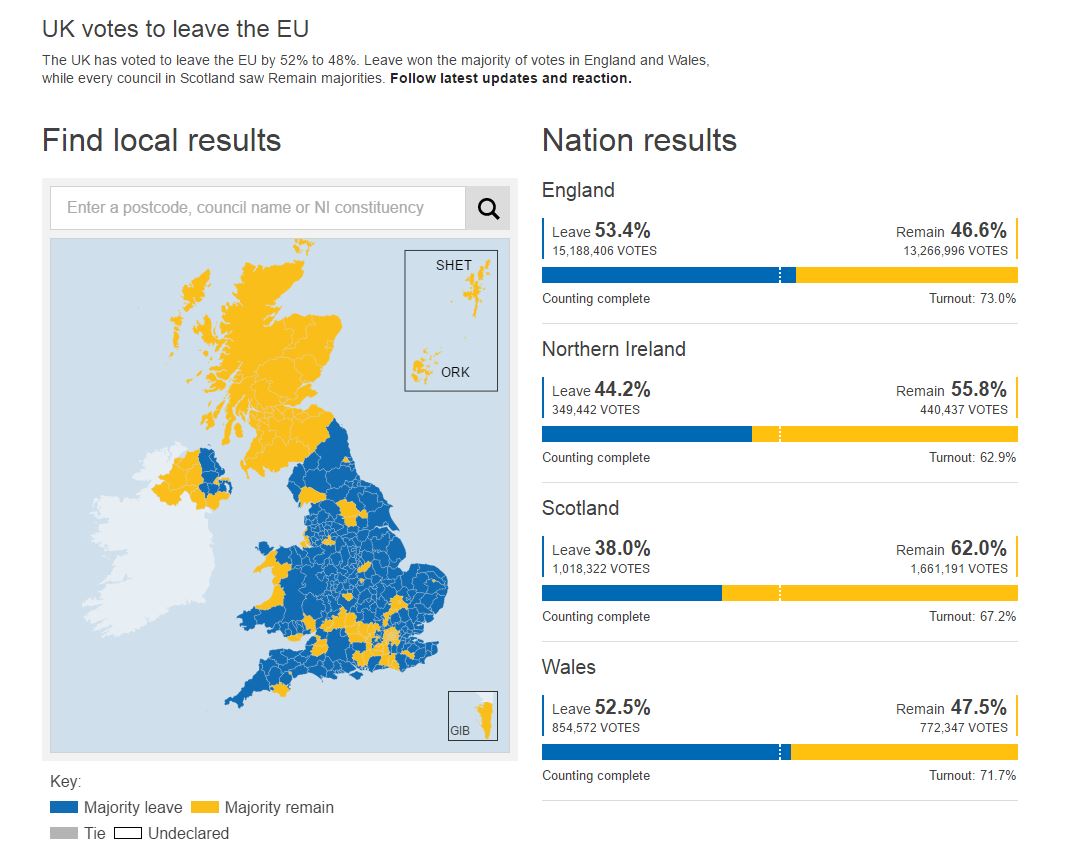Collapse the Wales nation results section
The height and width of the screenshot is (859, 1072).
(569, 667)
